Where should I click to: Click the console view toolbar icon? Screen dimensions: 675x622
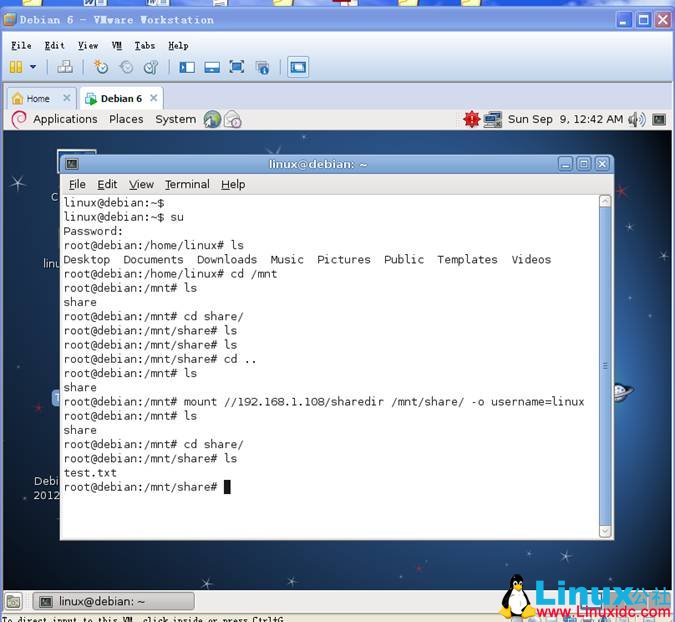(x=298, y=67)
